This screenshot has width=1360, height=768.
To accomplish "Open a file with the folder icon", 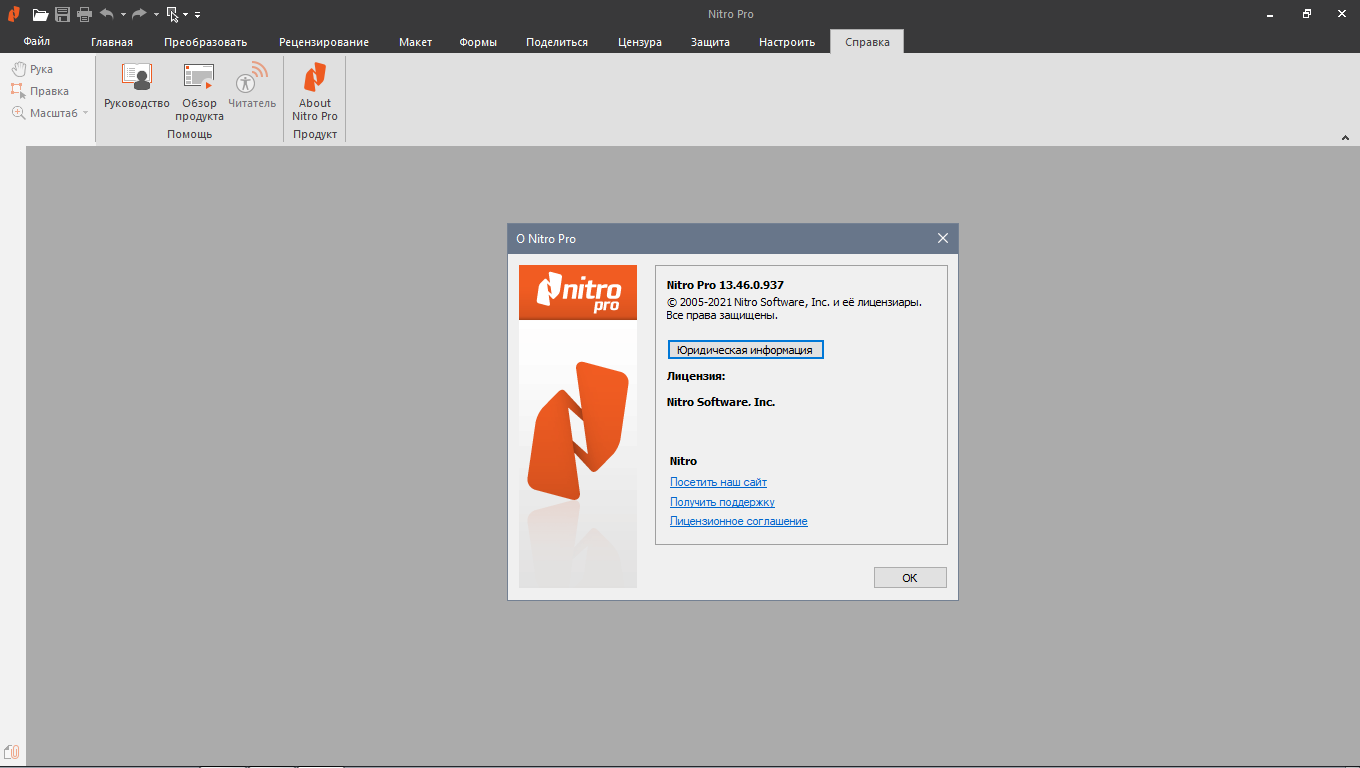I will [40, 14].
